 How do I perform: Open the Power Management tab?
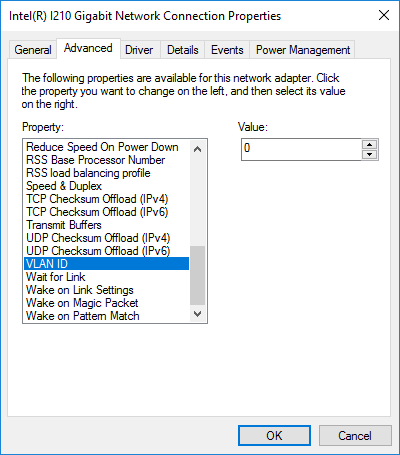[302, 50]
